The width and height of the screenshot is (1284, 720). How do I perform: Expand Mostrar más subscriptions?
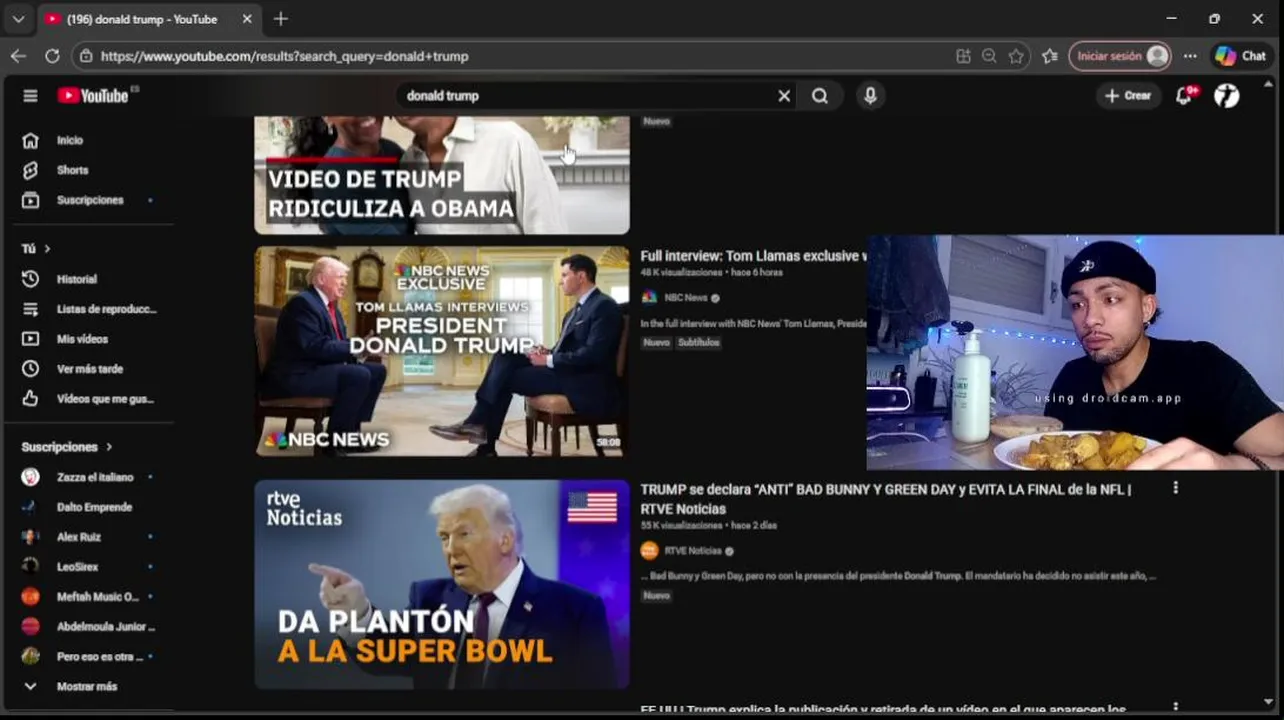(x=88, y=688)
